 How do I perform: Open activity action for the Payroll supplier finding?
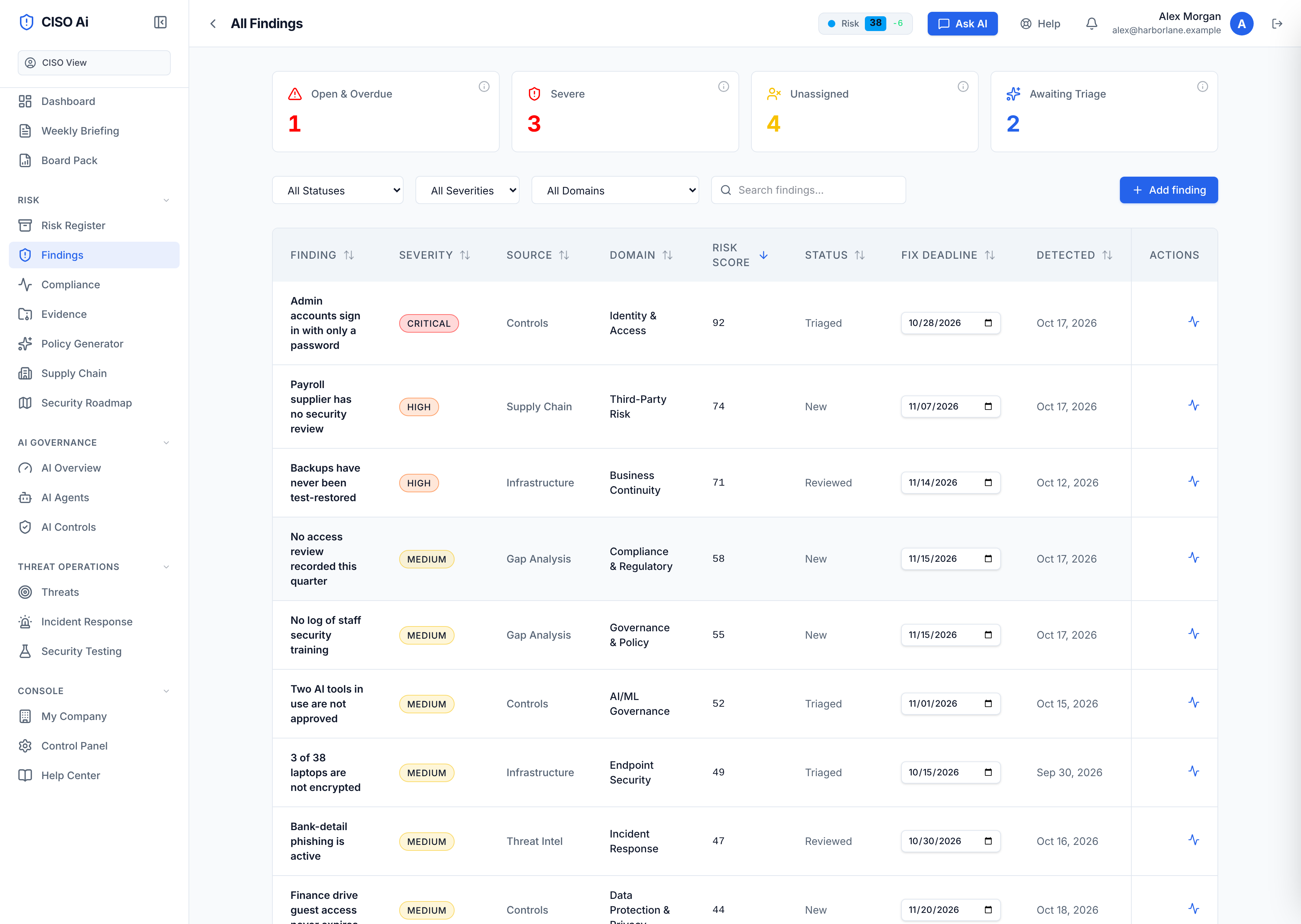pos(1193,406)
